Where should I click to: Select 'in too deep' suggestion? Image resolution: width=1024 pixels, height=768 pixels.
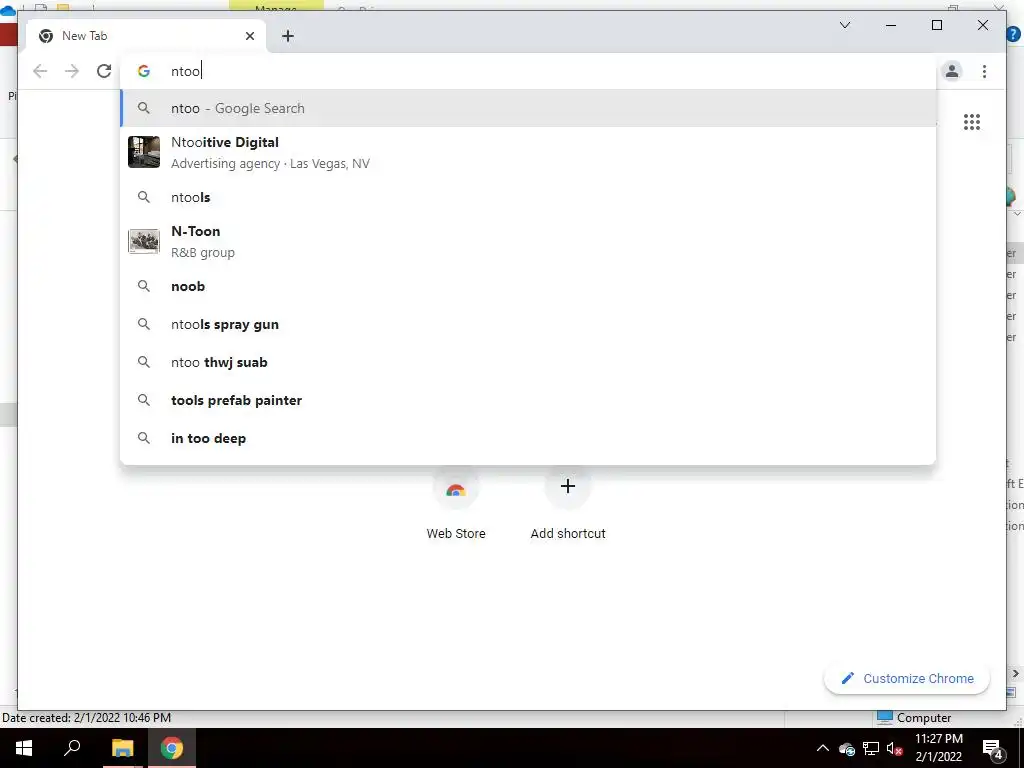pyautogui.click(x=528, y=438)
